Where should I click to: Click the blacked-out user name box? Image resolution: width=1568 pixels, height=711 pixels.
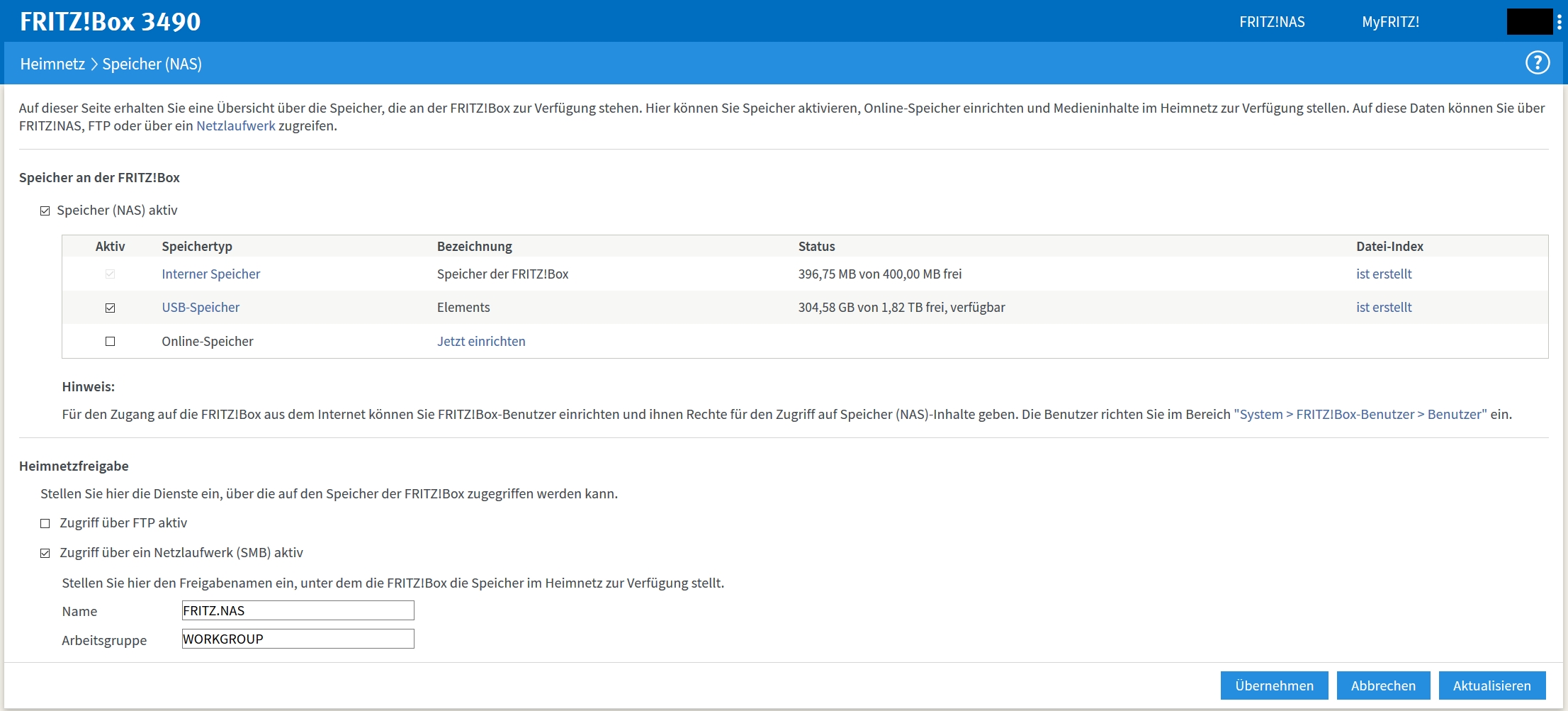pos(1529,22)
